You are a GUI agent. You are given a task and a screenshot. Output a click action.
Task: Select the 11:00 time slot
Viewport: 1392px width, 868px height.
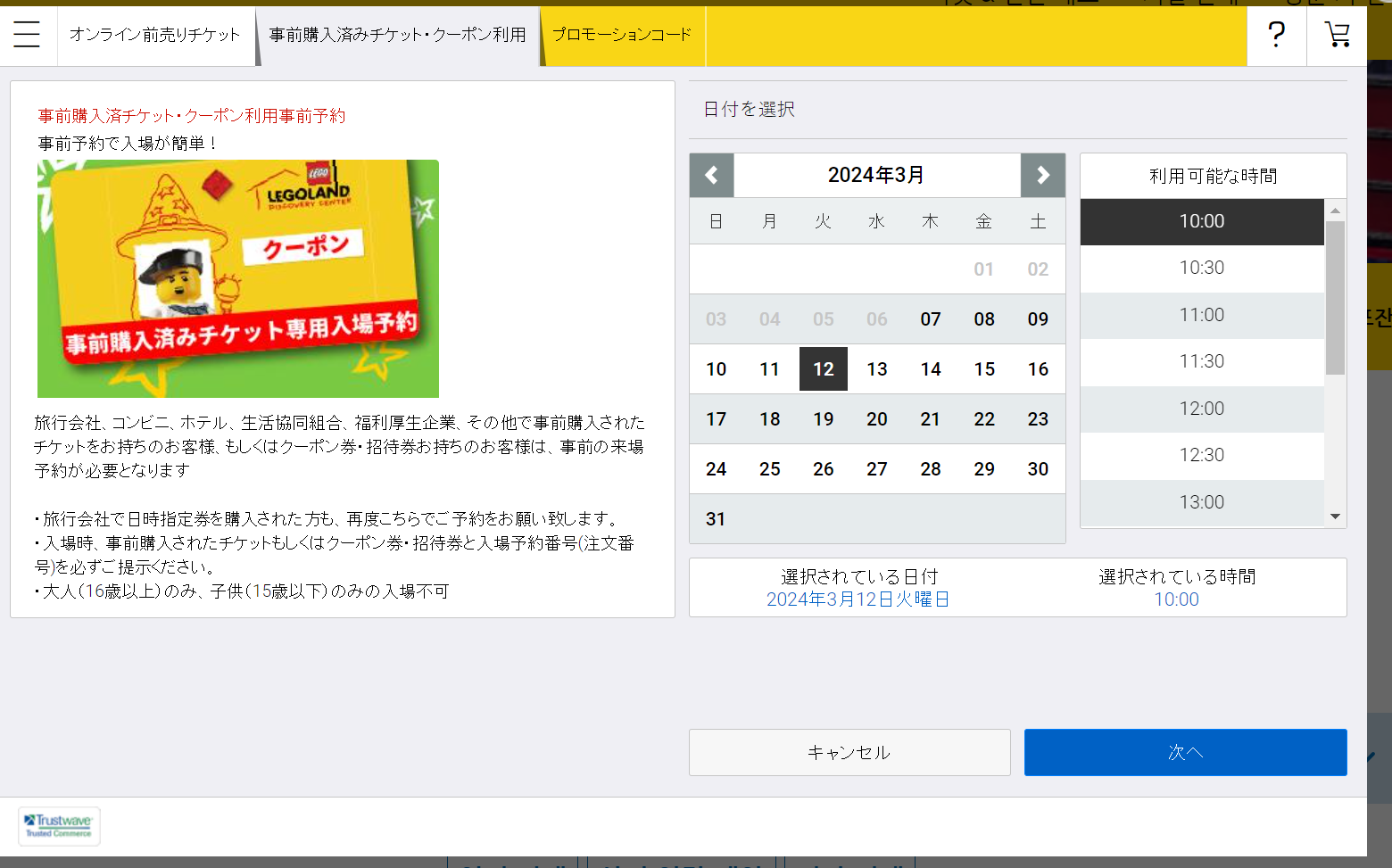1202,315
